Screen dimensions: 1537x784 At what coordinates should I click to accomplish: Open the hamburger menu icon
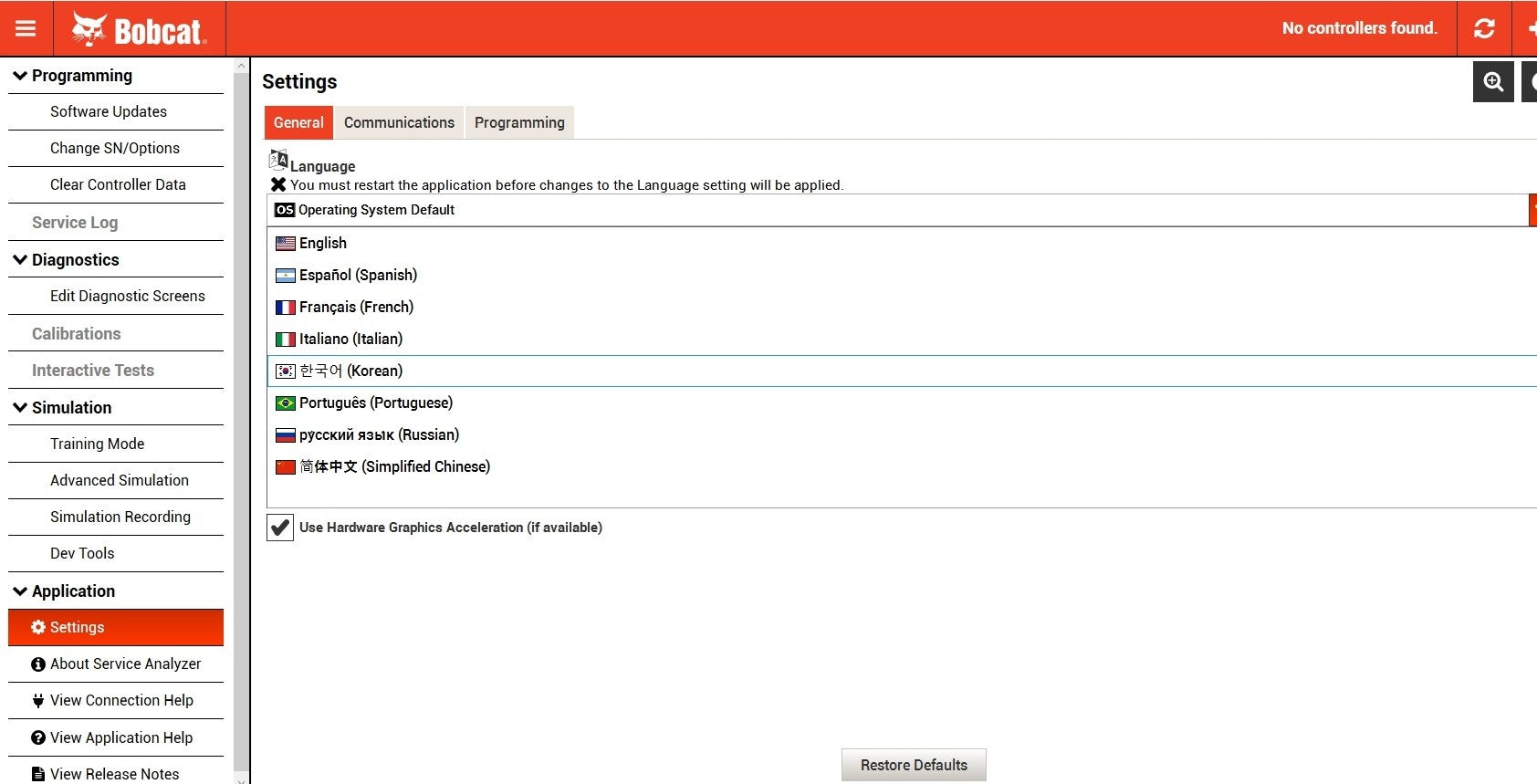(x=26, y=28)
